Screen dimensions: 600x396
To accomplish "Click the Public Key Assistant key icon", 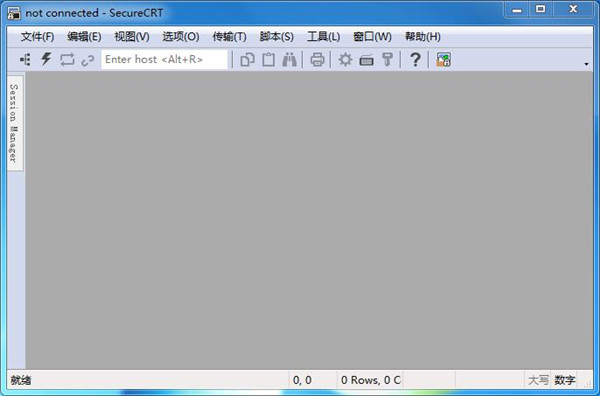I will (388, 60).
